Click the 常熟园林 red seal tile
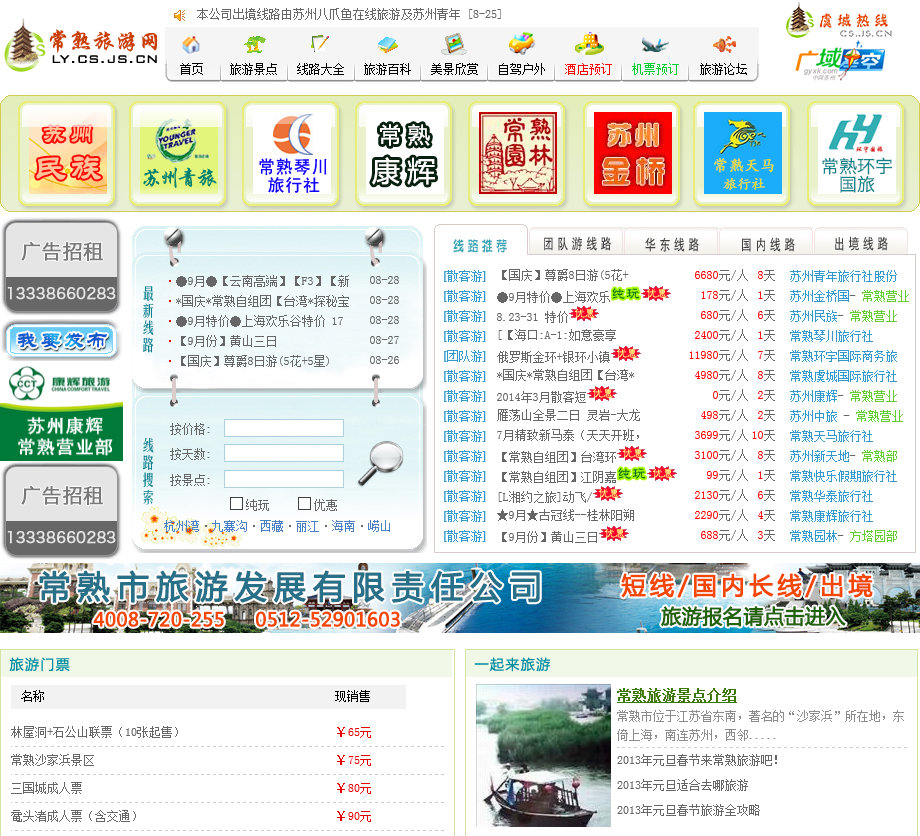The image size is (920, 836). [518, 154]
